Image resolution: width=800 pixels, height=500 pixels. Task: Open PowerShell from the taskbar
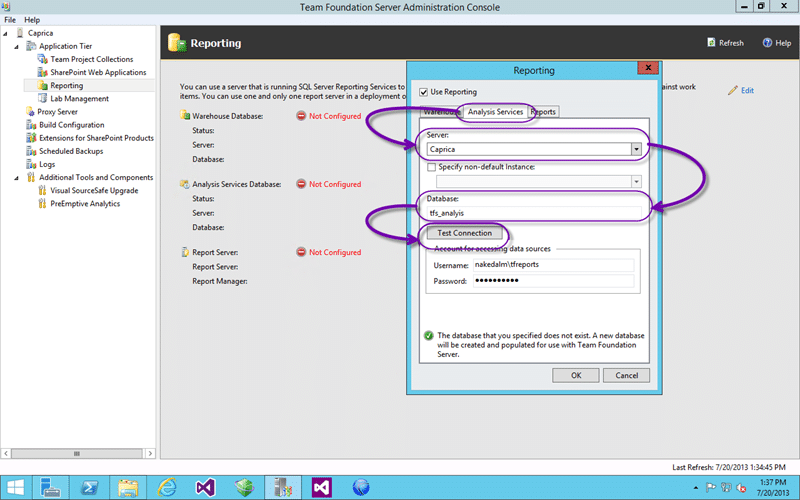coord(89,488)
